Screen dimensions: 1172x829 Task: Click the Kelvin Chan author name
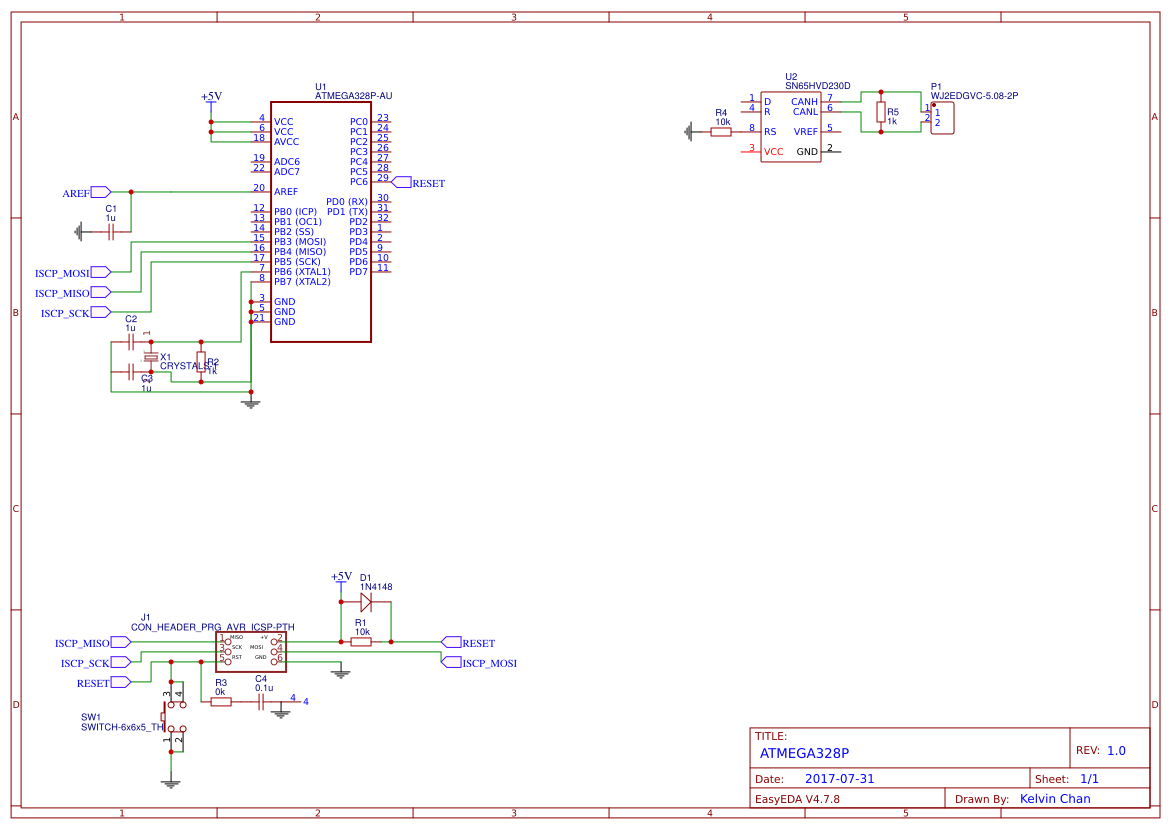[1055, 798]
